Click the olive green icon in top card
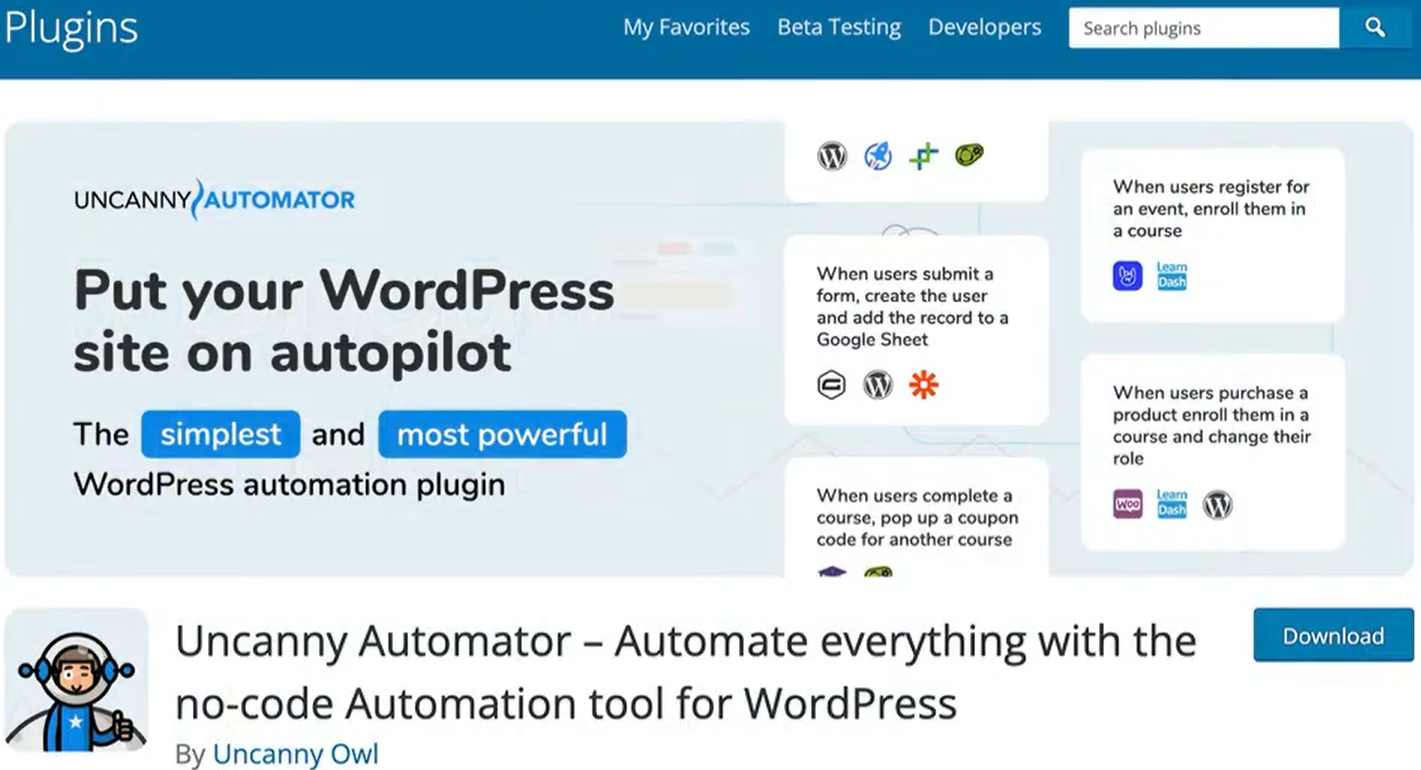 point(969,155)
